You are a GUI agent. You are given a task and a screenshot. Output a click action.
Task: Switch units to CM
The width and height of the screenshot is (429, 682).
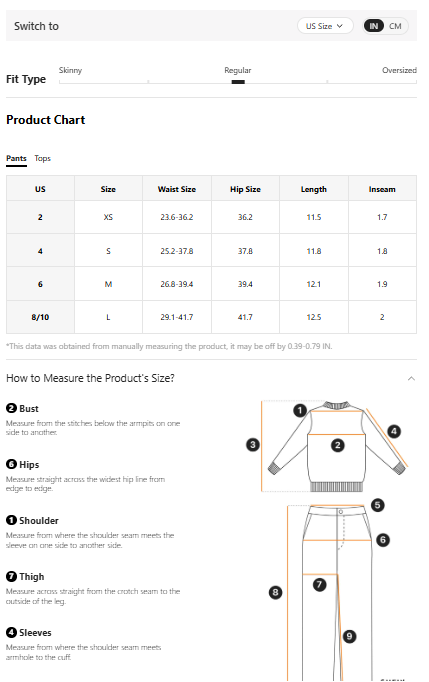[x=395, y=26]
